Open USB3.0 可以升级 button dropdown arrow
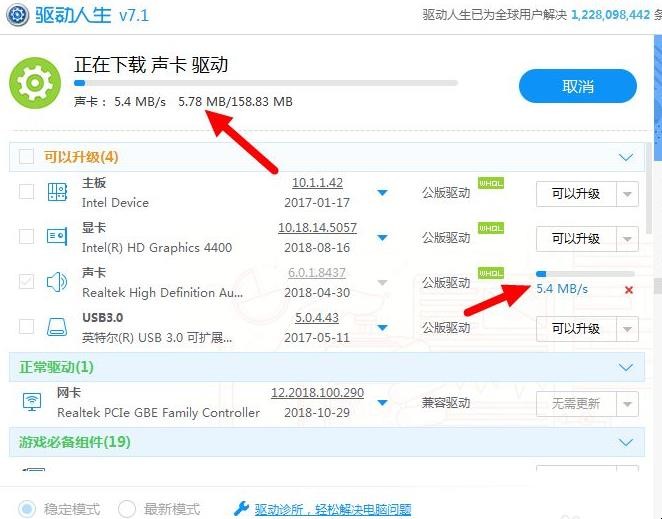The height and width of the screenshot is (519, 662). 627,329
